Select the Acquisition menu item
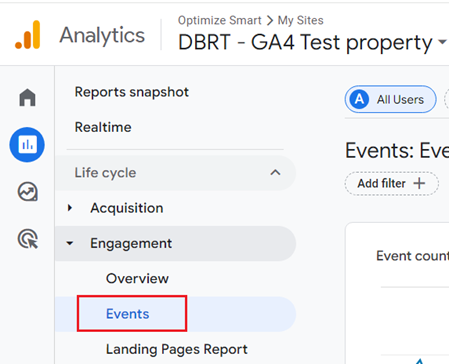 127,208
